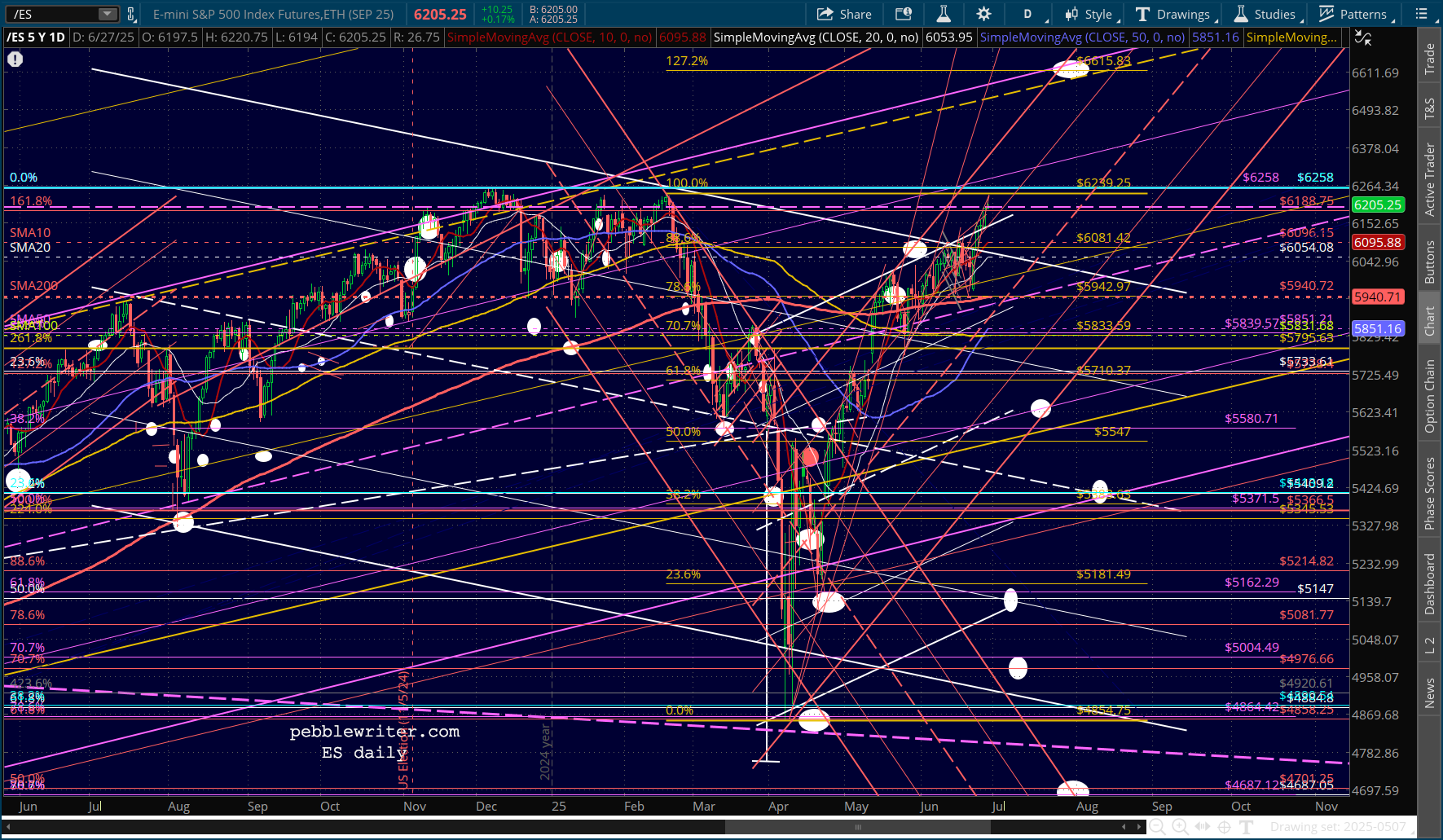Open the D timeframe selector
The image size is (1443, 840).
(x=1028, y=14)
